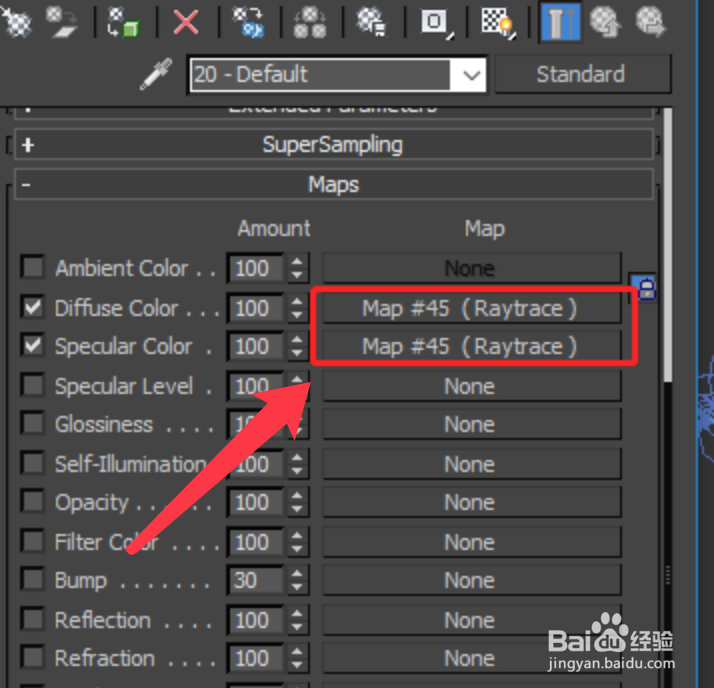Enable Specular Level map checkbox

click(x=33, y=386)
